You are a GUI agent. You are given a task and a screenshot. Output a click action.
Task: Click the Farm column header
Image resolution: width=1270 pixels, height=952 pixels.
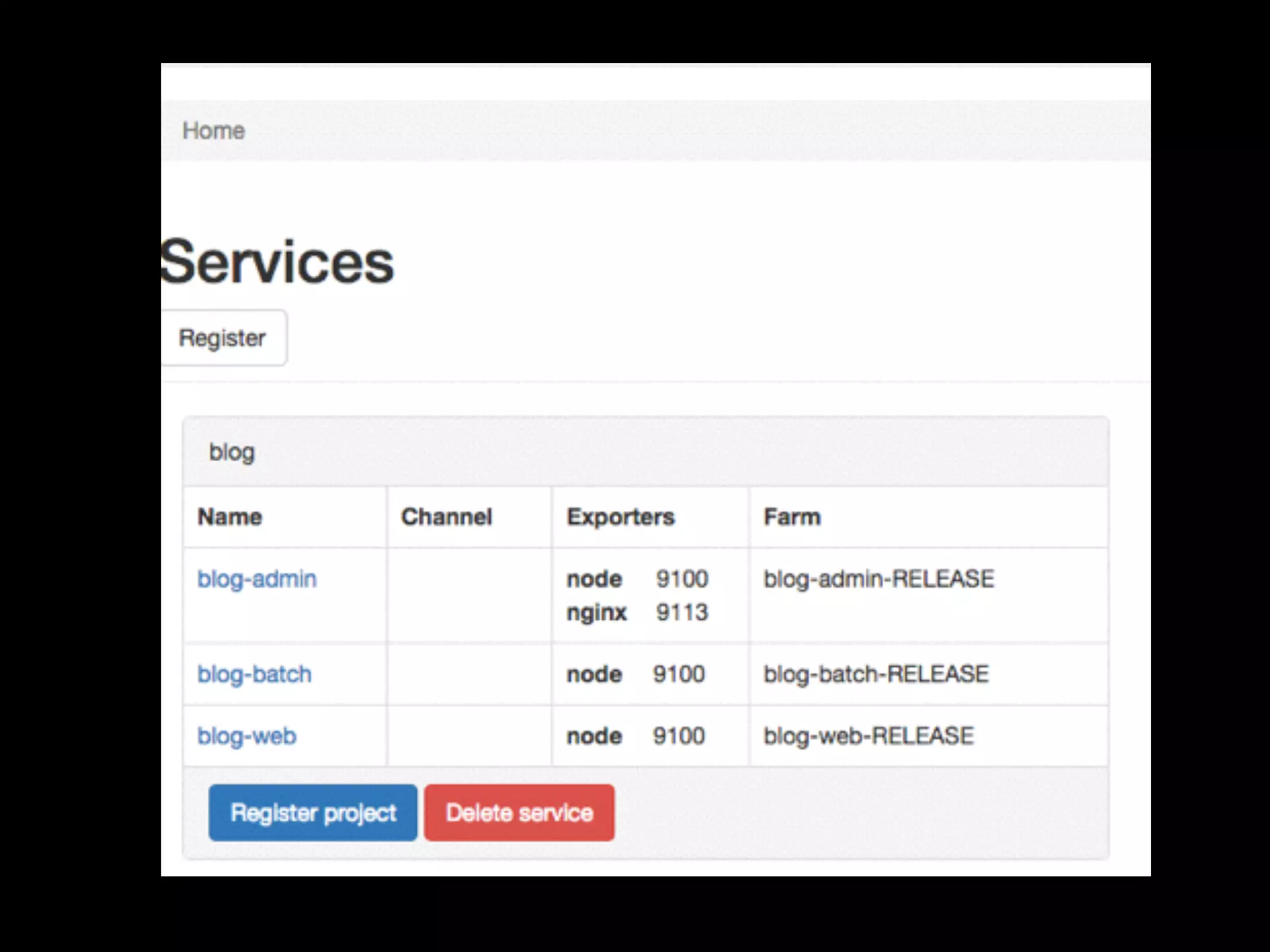point(792,517)
